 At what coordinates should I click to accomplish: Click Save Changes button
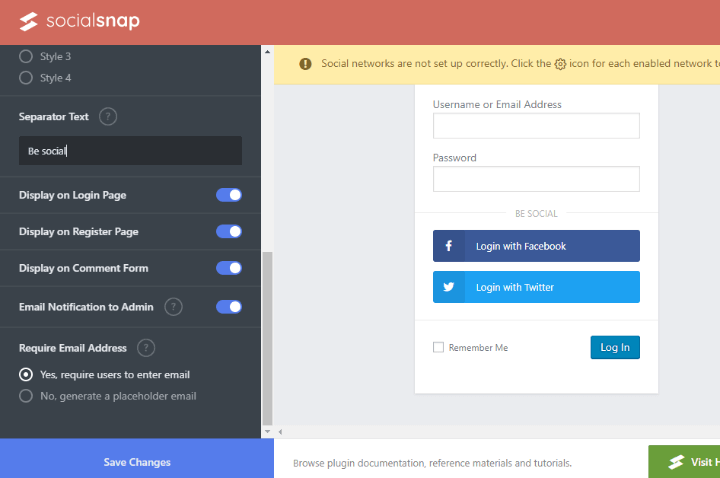click(137, 458)
